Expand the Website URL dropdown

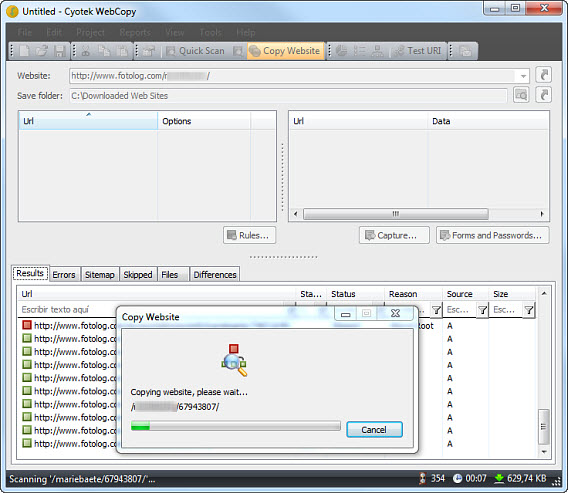(x=523, y=76)
